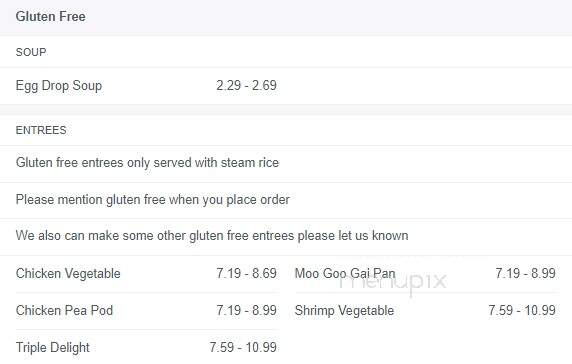Open the Chicken Pea Pod item
Screen dimensions: 572x364
[64, 311]
